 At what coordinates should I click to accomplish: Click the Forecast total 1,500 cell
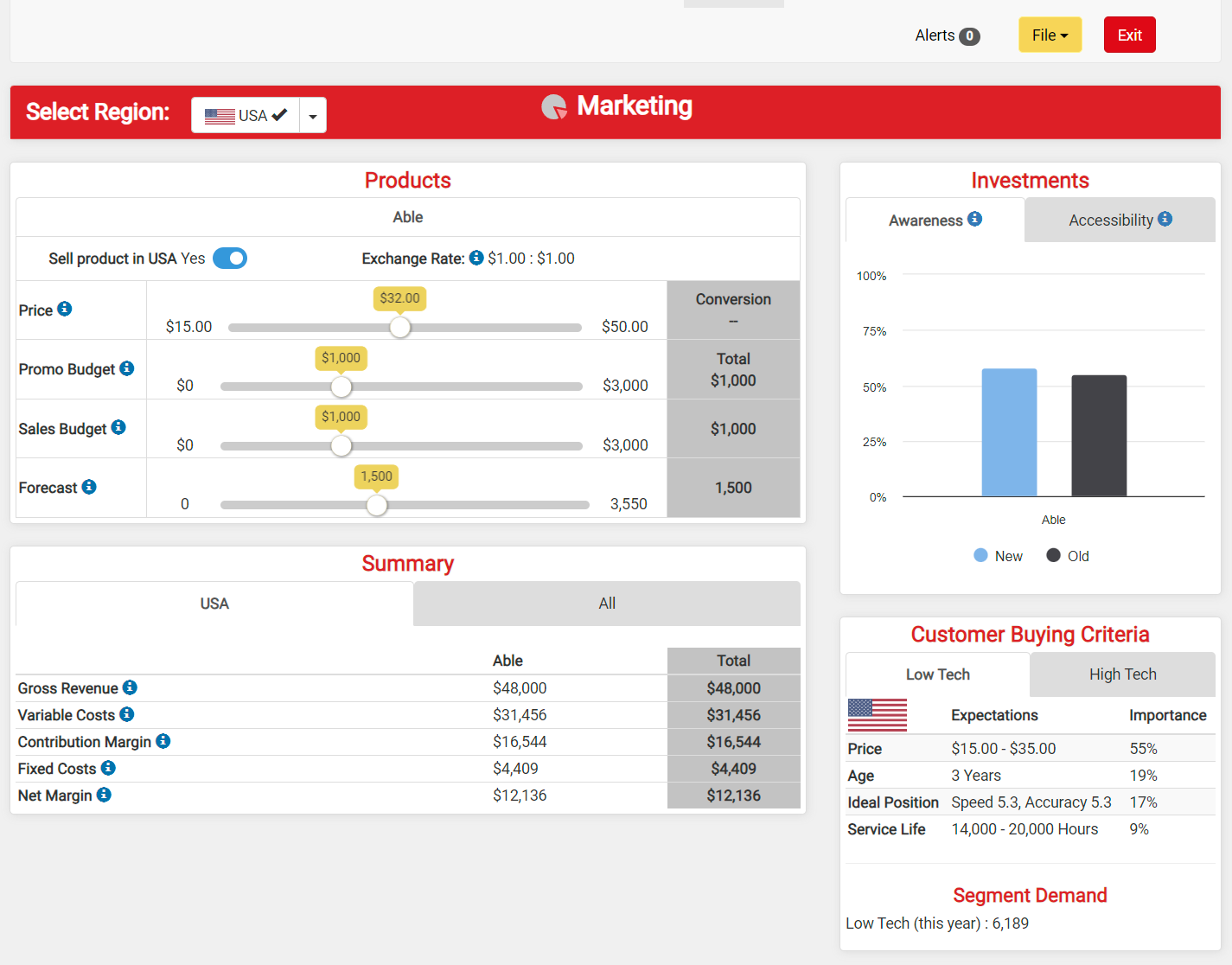click(733, 488)
